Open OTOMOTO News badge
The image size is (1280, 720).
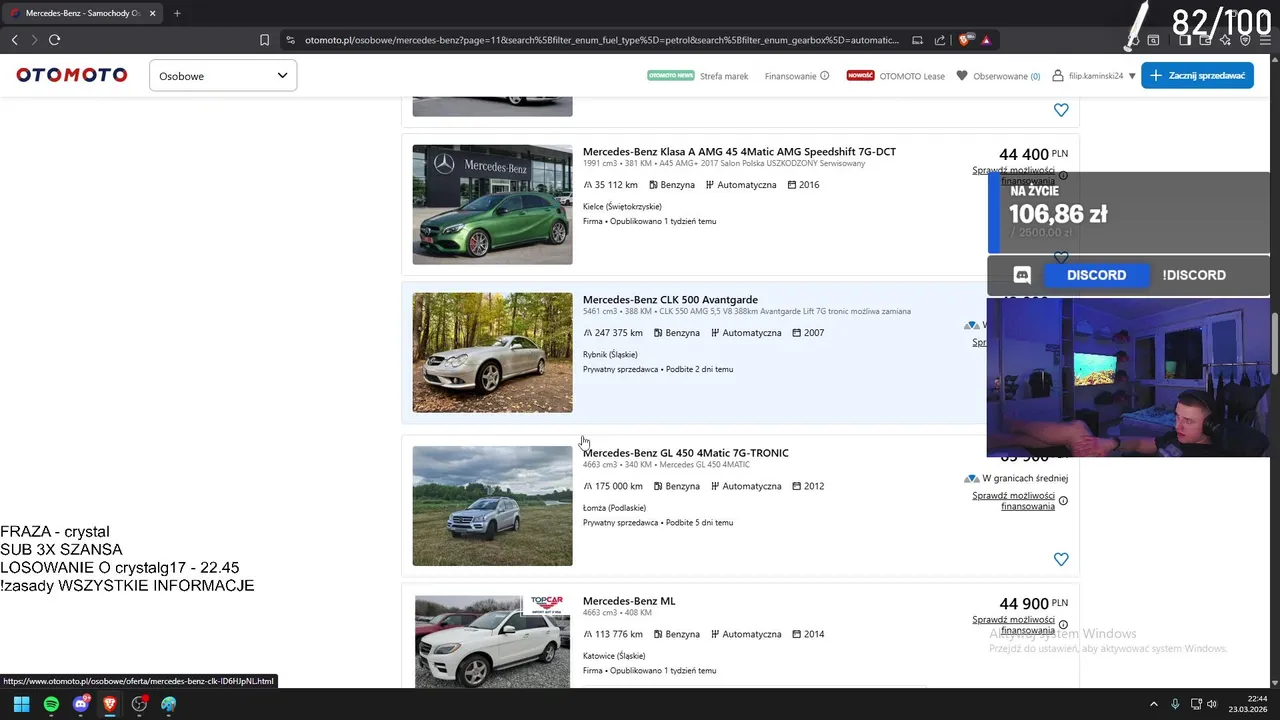point(670,75)
